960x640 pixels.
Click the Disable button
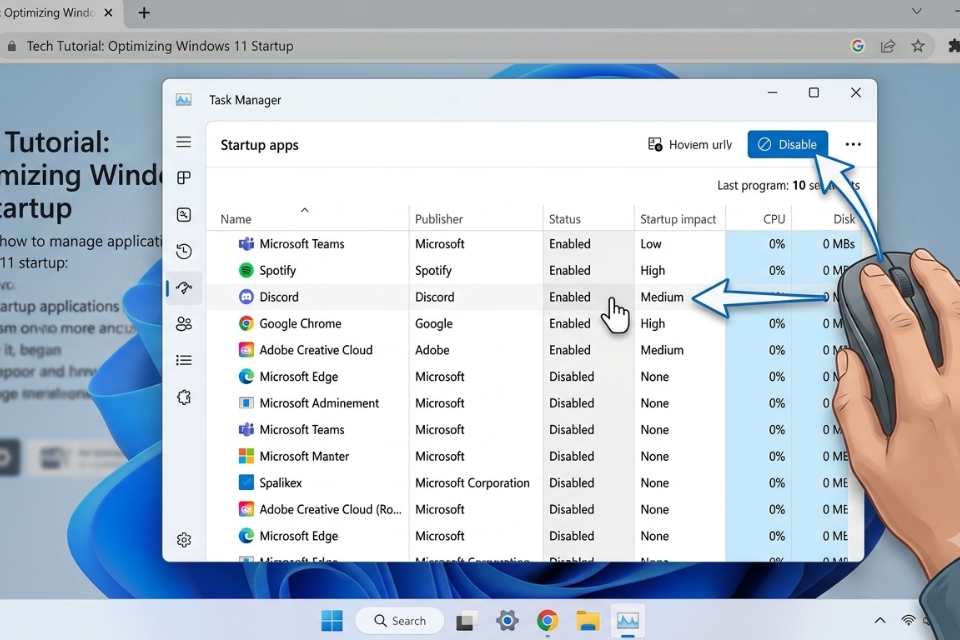[x=787, y=145]
